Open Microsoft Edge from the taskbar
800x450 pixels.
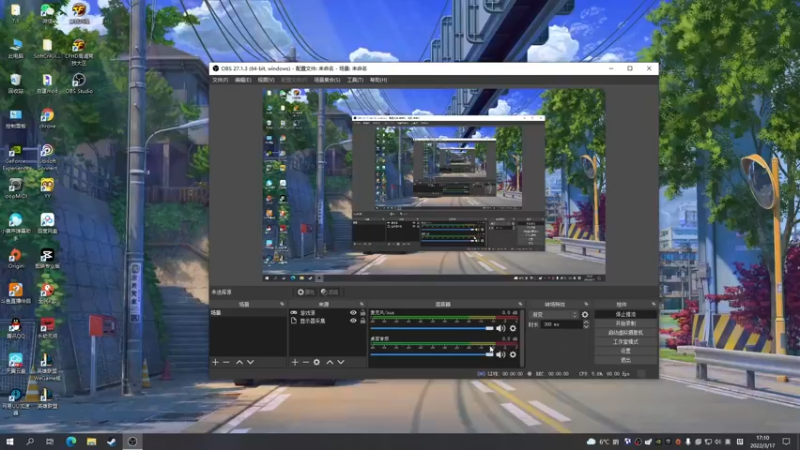[x=71, y=441]
